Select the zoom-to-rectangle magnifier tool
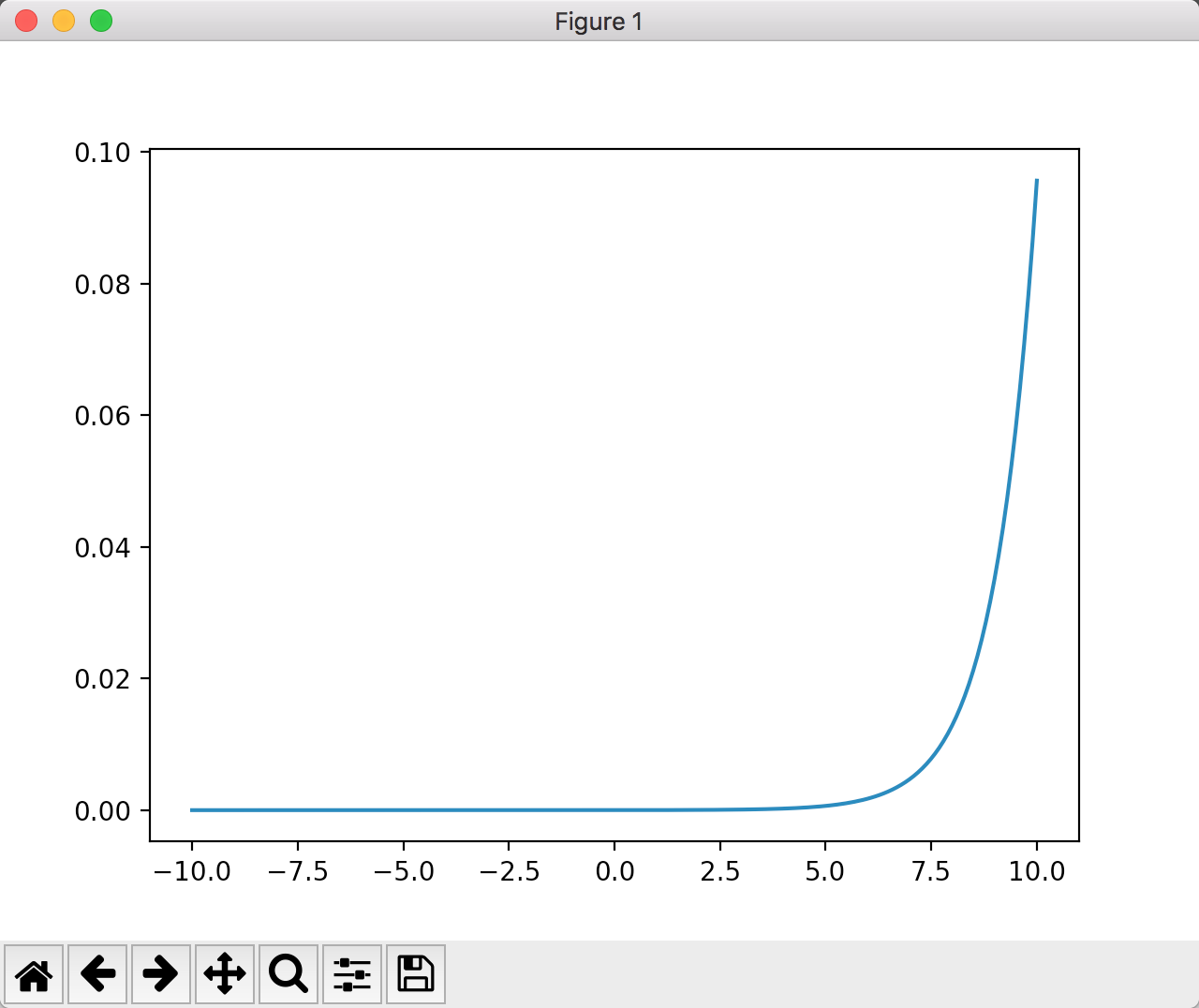Screen dimensions: 1199x1008 click(x=288, y=974)
